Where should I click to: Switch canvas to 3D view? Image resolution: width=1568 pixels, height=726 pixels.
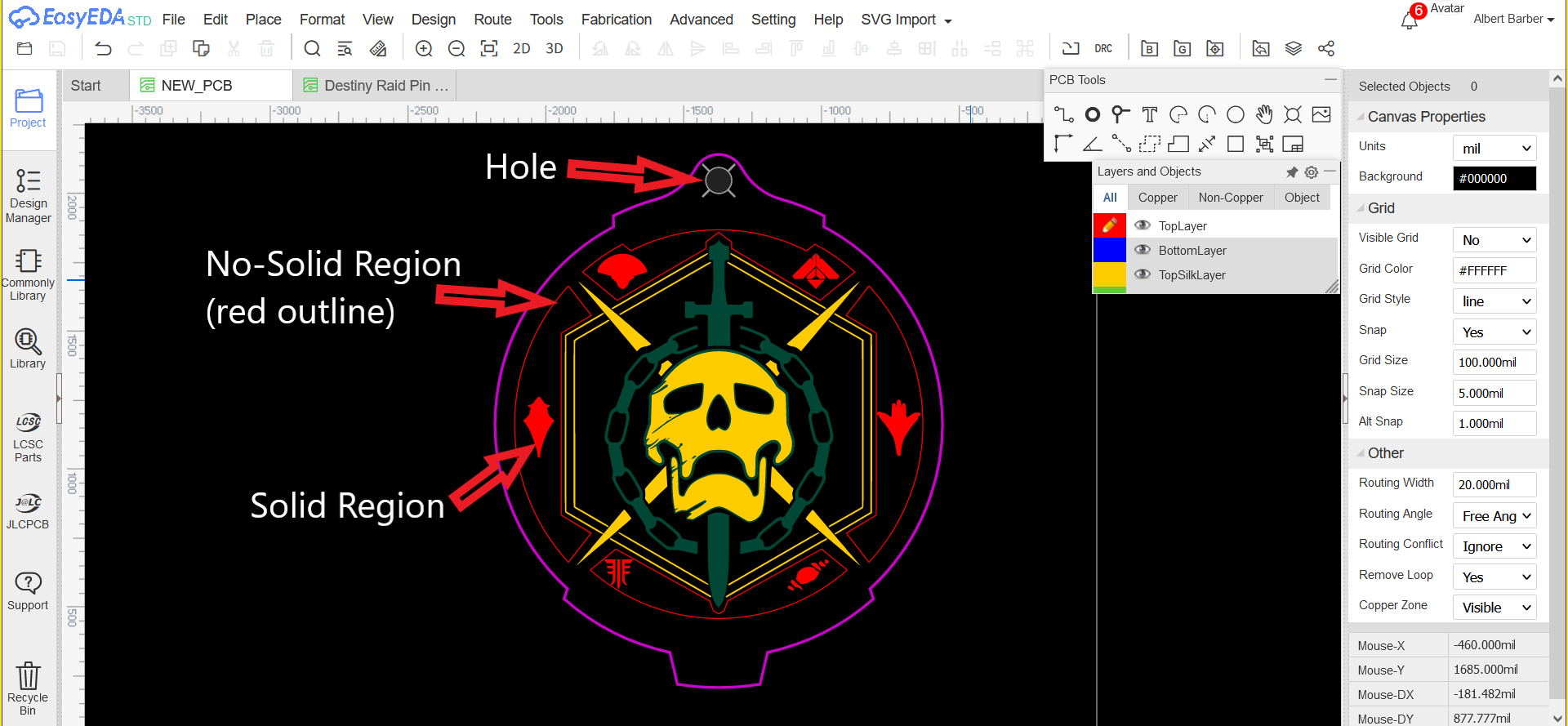555,49
